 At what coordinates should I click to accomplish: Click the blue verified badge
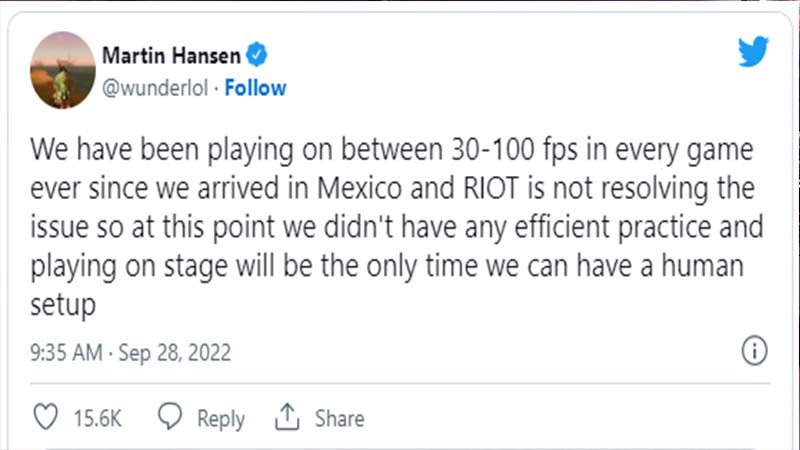257,55
